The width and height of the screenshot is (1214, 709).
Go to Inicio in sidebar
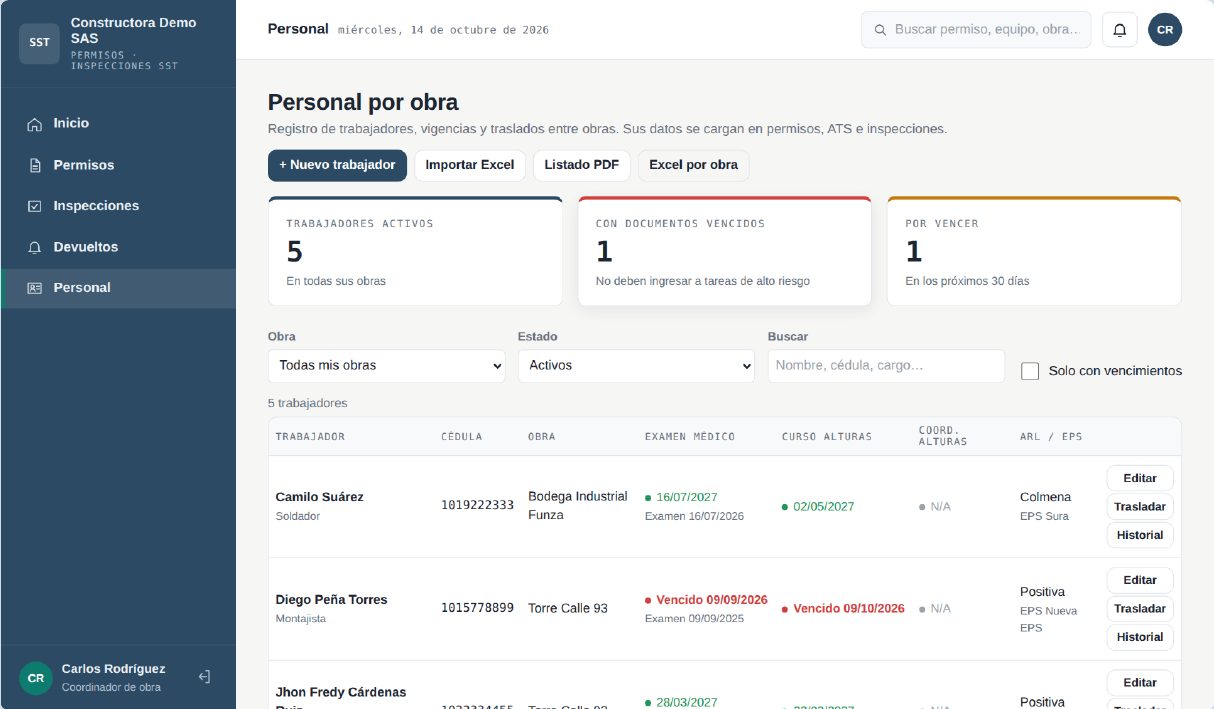(x=118, y=124)
